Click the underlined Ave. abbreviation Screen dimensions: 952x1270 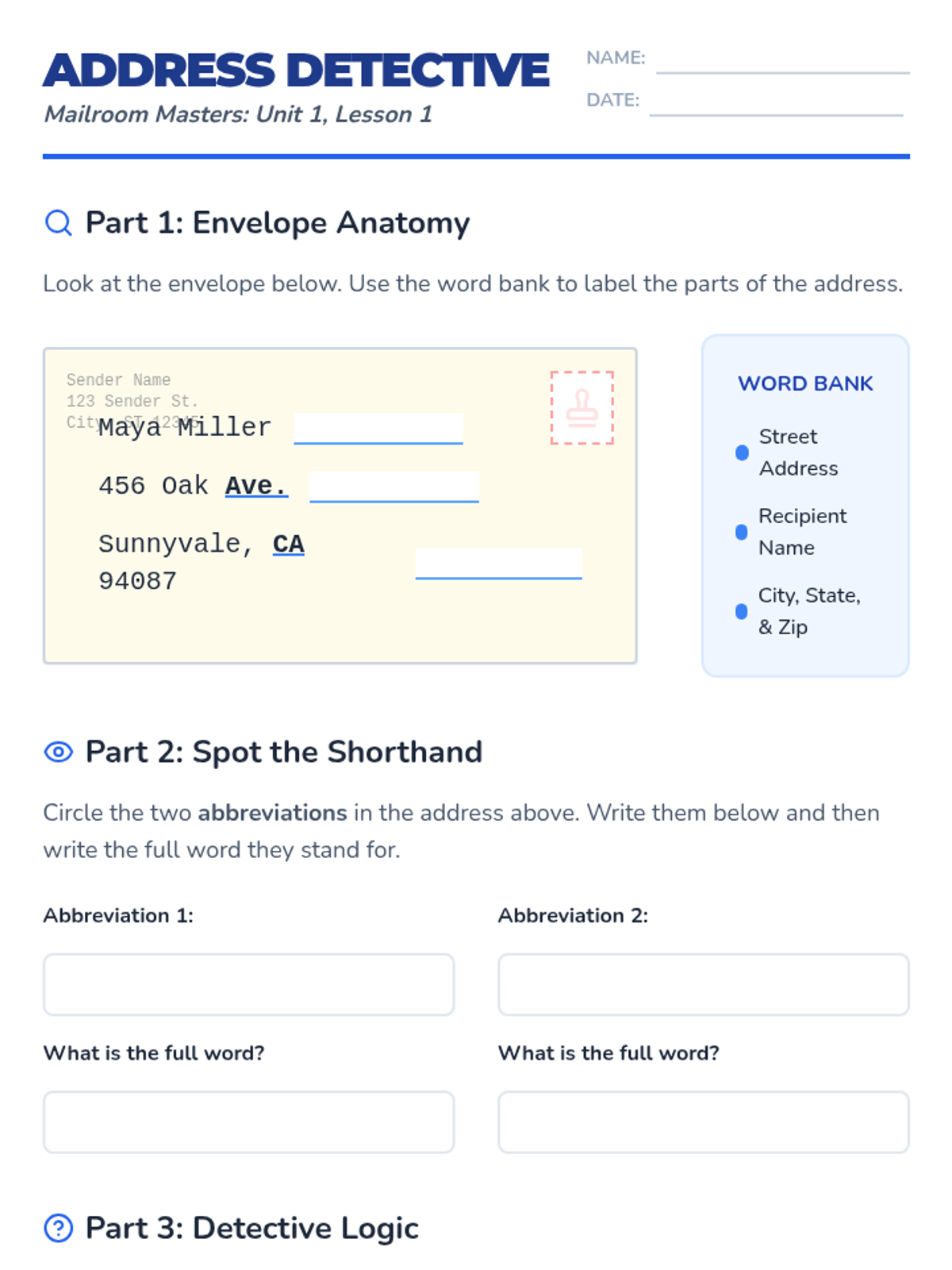tap(256, 485)
